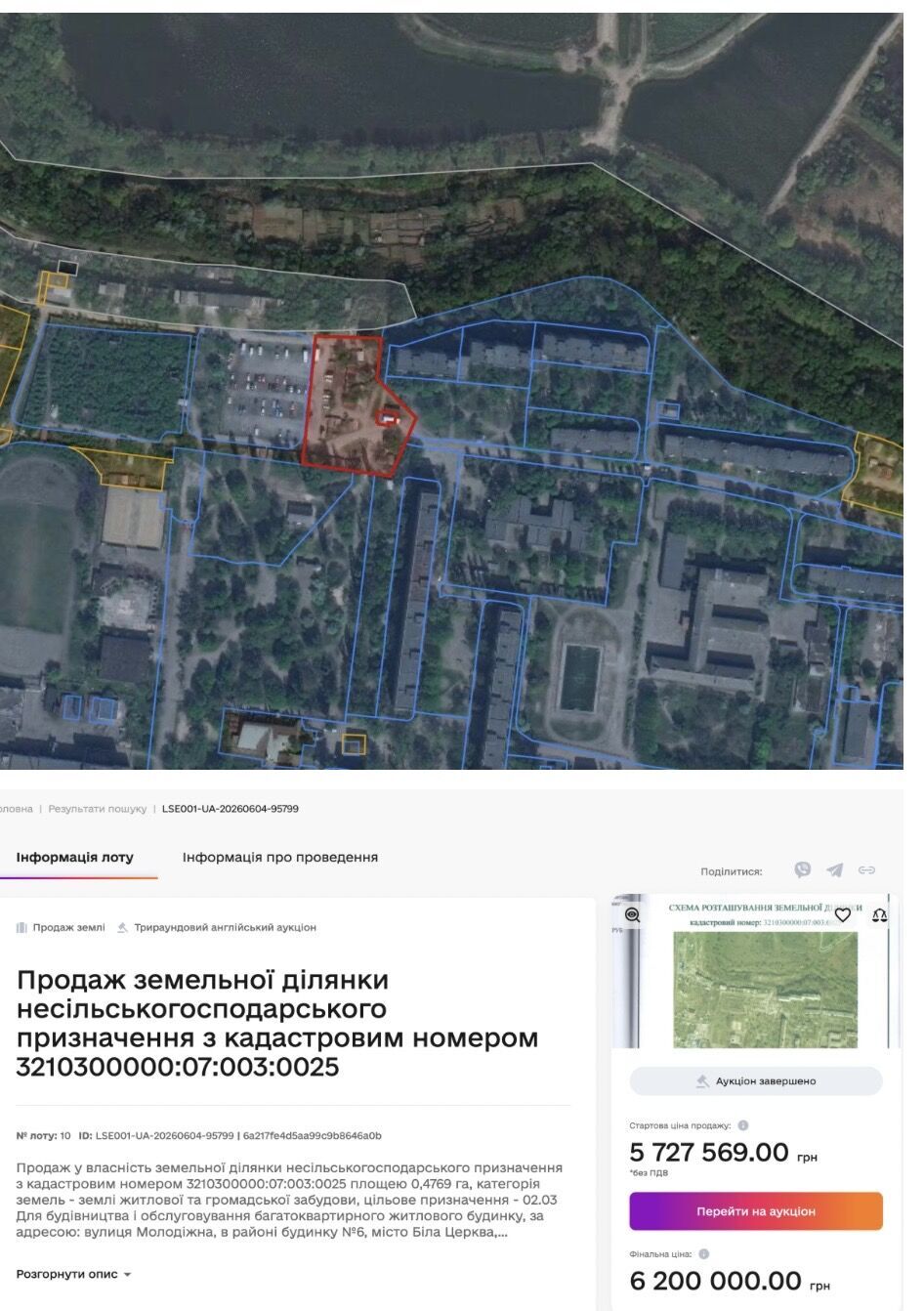
Task: Click the Продаж землі category icon
Action: pyautogui.click(x=21, y=927)
